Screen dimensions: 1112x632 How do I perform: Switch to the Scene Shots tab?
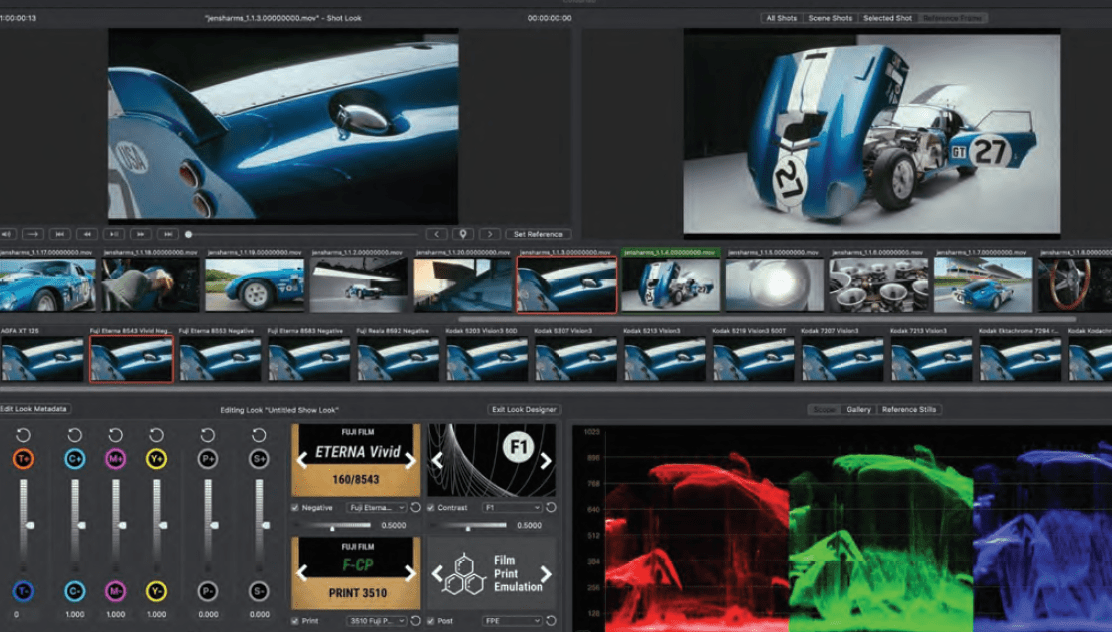pos(830,18)
